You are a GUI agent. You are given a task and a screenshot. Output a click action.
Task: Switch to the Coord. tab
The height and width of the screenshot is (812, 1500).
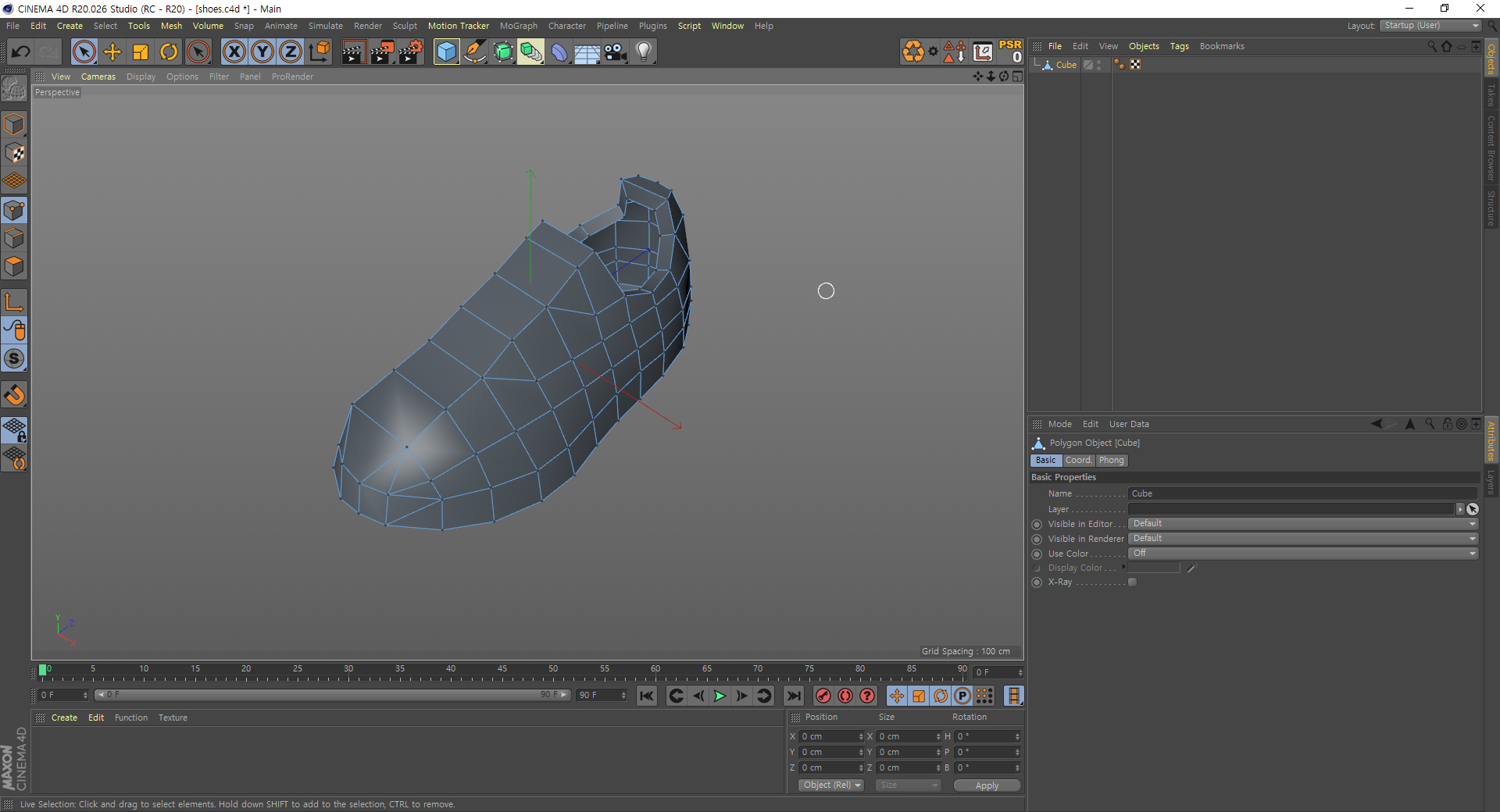[x=1078, y=461]
